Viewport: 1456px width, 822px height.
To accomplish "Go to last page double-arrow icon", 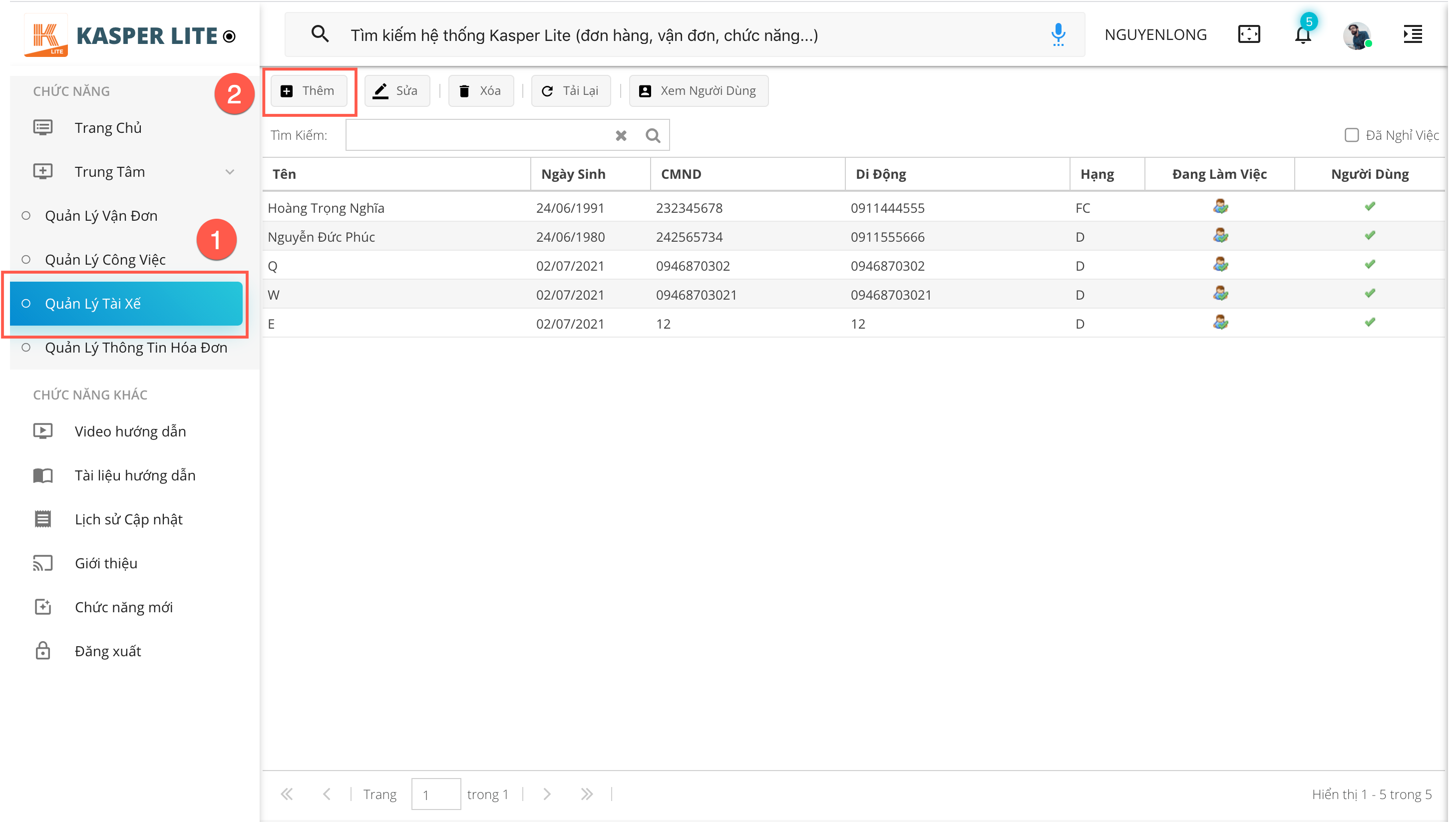I will tap(586, 794).
